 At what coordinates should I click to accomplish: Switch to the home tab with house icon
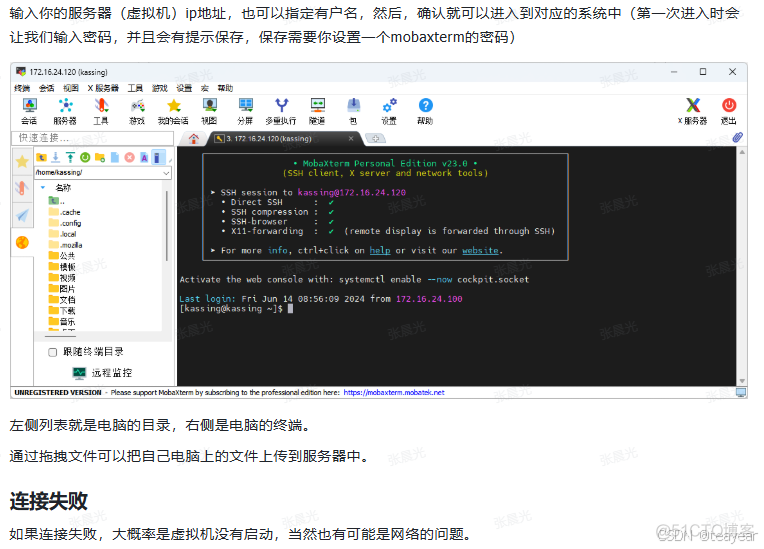point(194,139)
